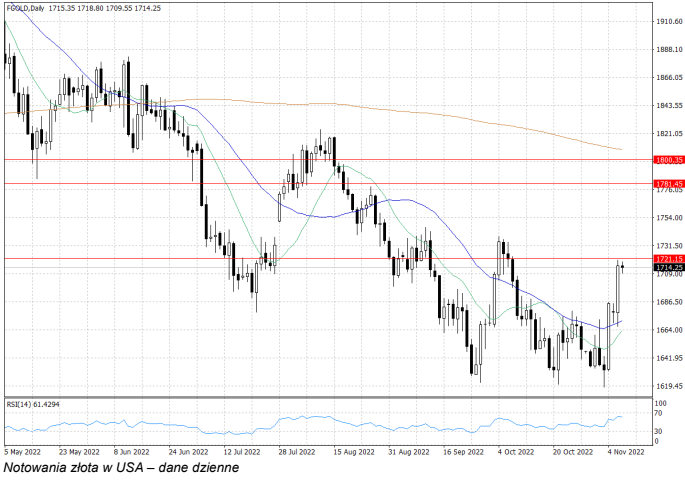Select the RSI 70 level axis label
The height and width of the screenshot is (480, 685).
tap(658, 412)
